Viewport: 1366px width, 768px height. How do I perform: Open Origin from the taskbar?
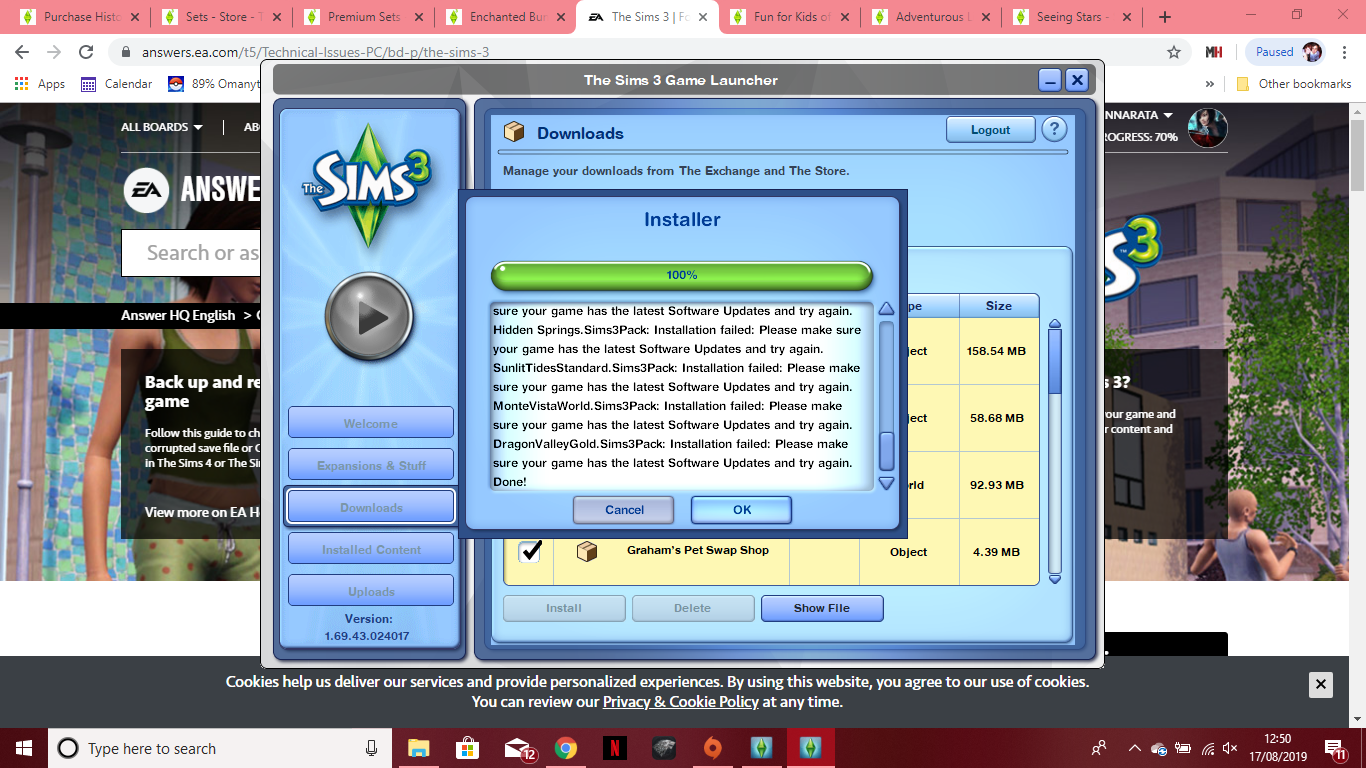(712, 748)
